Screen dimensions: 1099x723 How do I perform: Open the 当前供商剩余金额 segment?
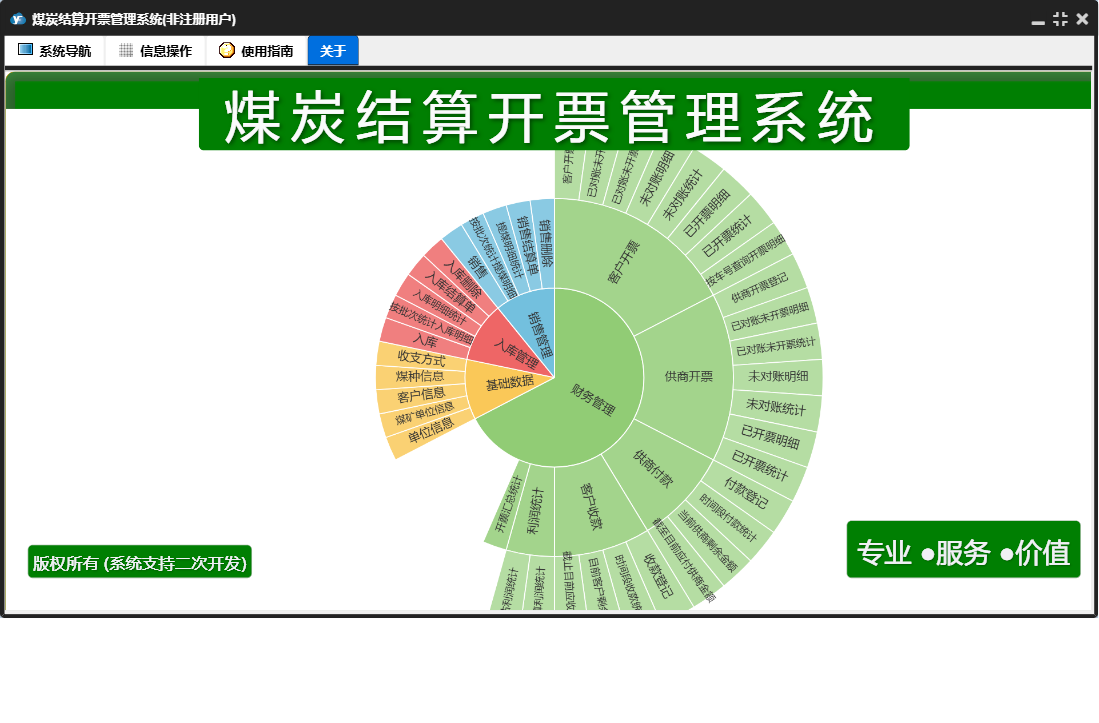click(708, 542)
